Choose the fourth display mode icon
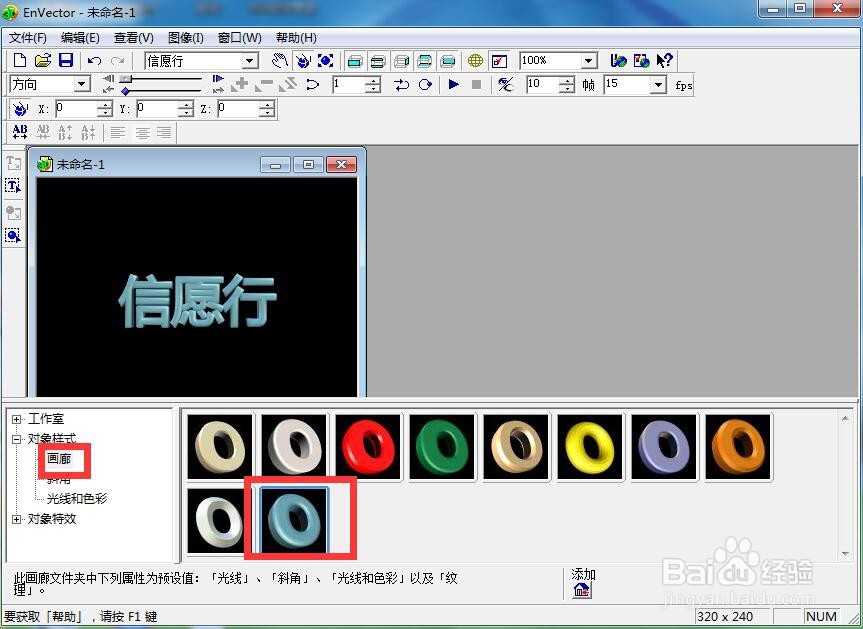The image size is (863, 629). (424, 61)
